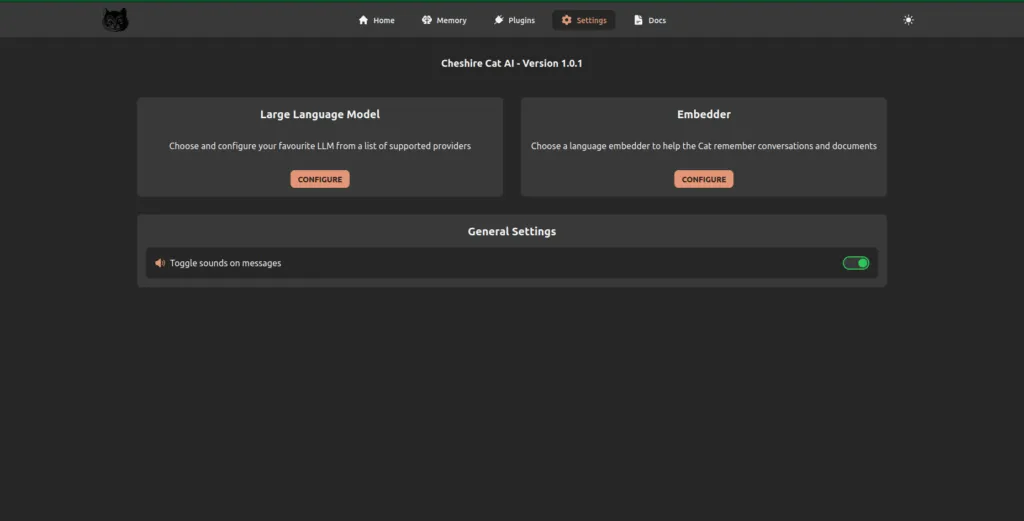Configure the Large Language Model
The width and height of the screenshot is (1024, 521).
coord(320,179)
